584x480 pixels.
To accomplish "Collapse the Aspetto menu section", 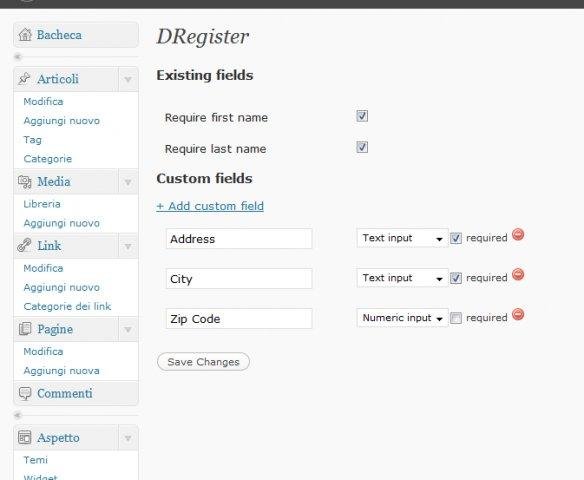I will [x=128, y=438].
